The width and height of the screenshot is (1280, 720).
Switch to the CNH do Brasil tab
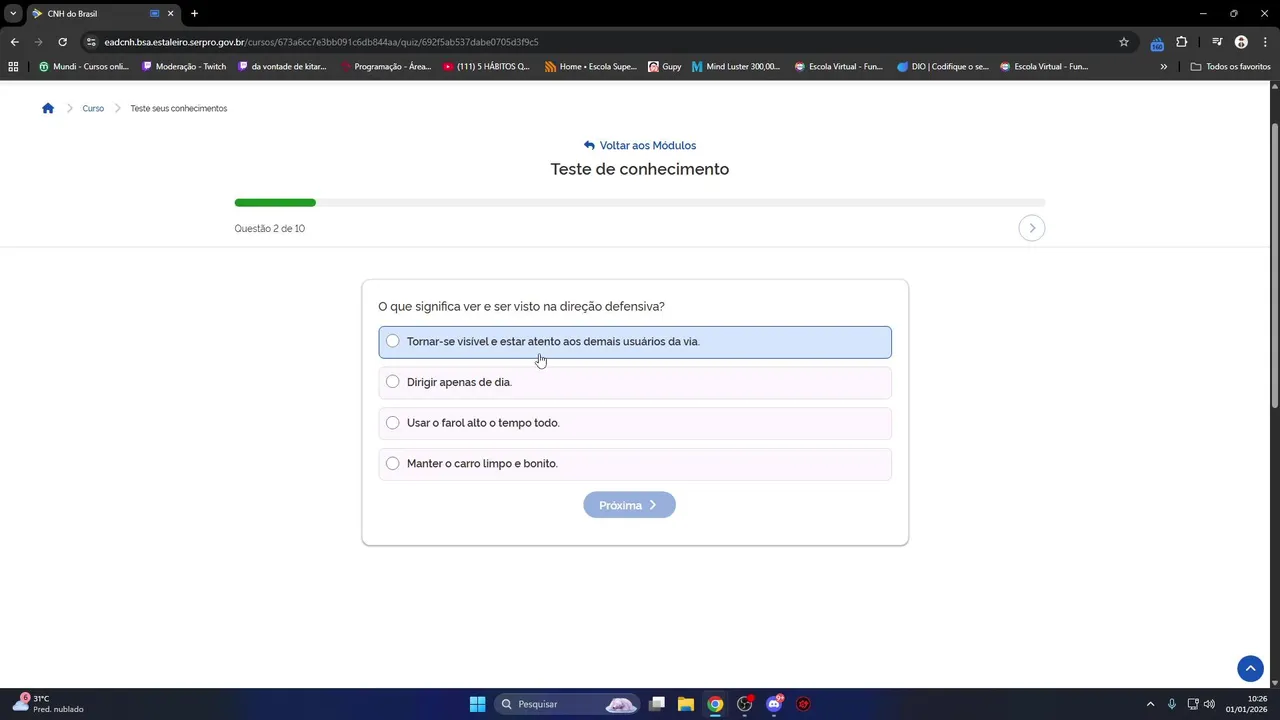click(102, 13)
